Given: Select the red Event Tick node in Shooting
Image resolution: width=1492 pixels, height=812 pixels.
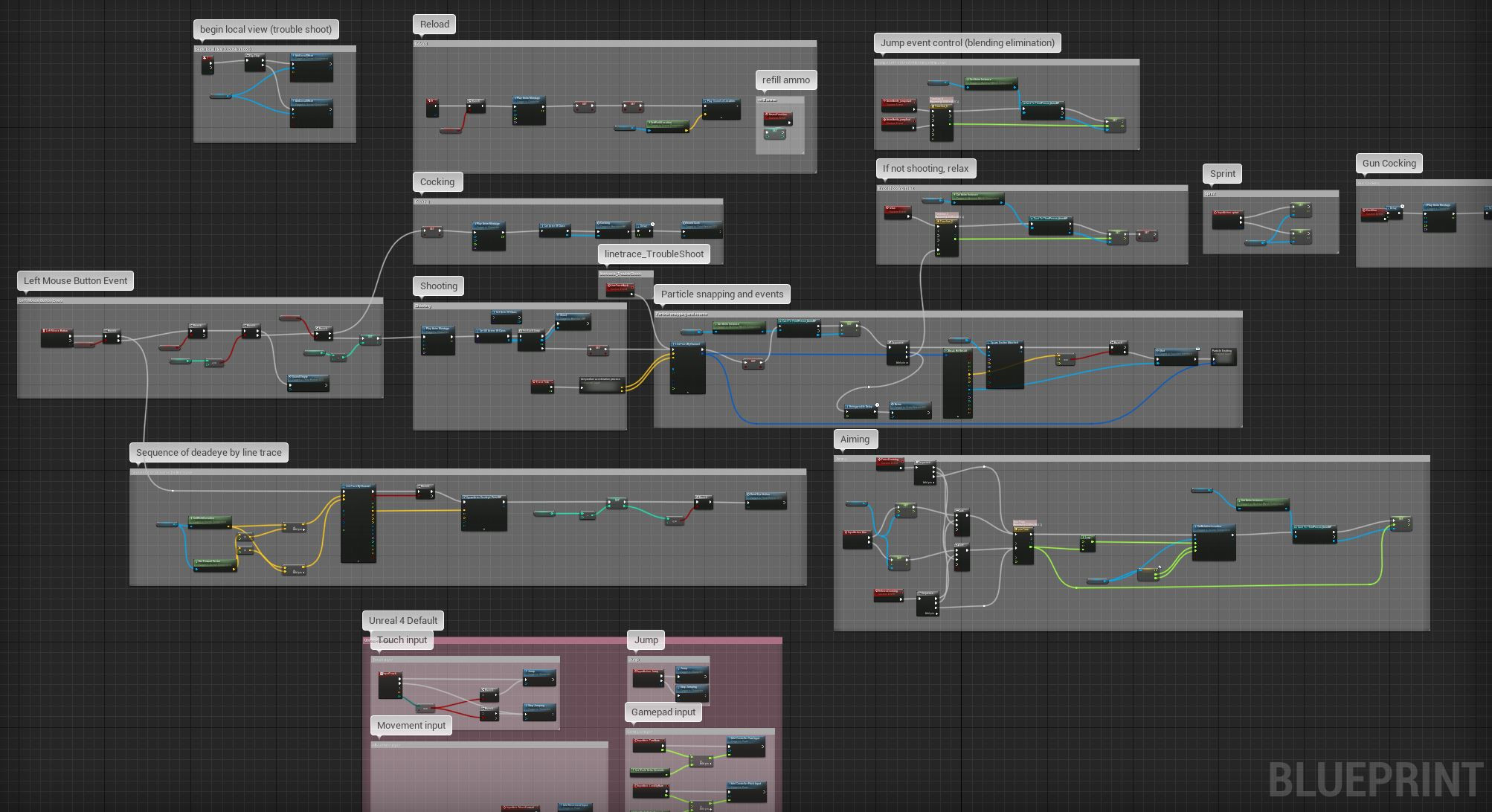Looking at the screenshot, I should pos(542,385).
